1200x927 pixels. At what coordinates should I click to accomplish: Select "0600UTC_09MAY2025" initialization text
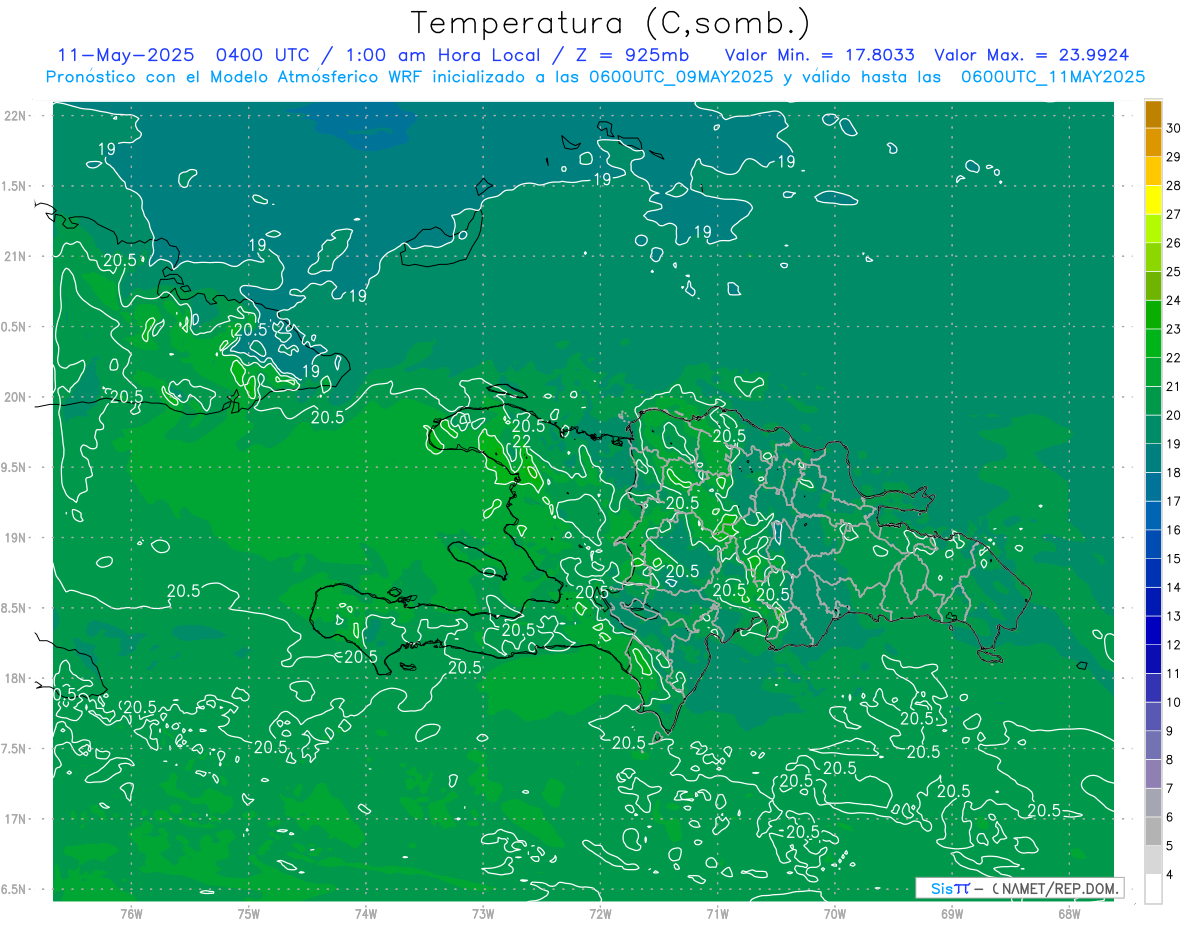[x=676, y=76]
